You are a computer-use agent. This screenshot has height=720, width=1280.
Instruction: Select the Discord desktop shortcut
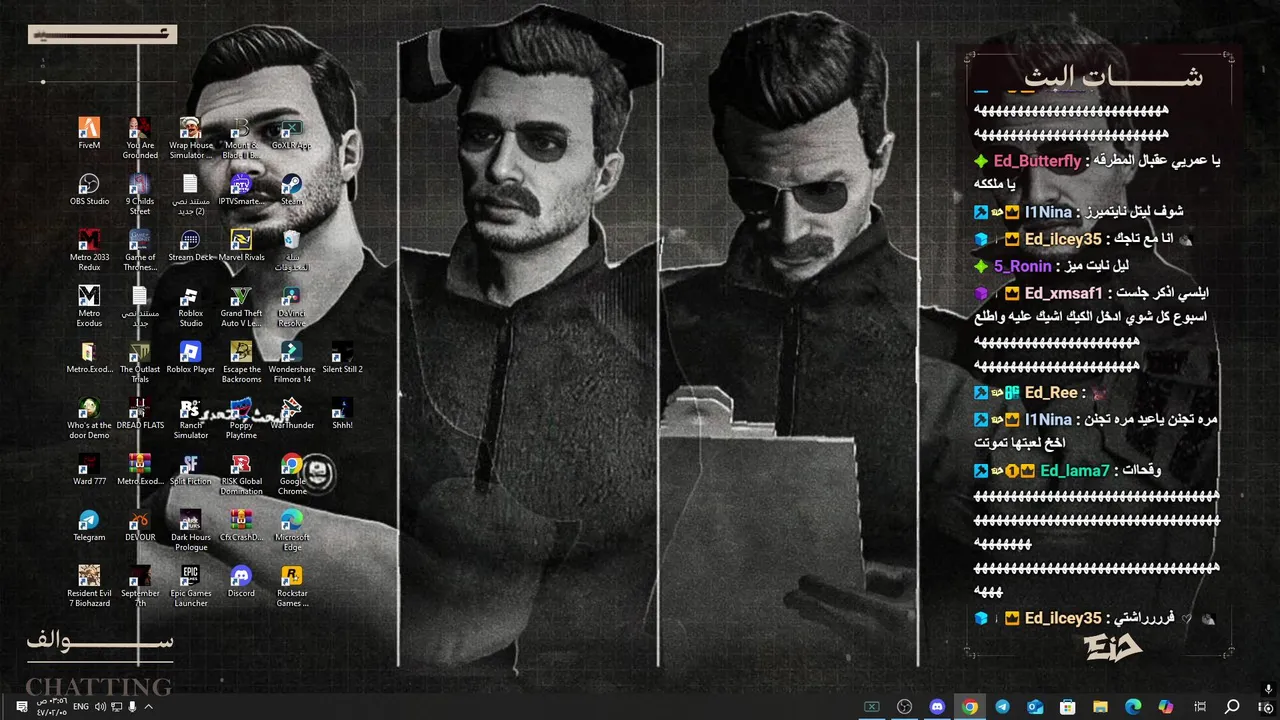[x=241, y=582]
